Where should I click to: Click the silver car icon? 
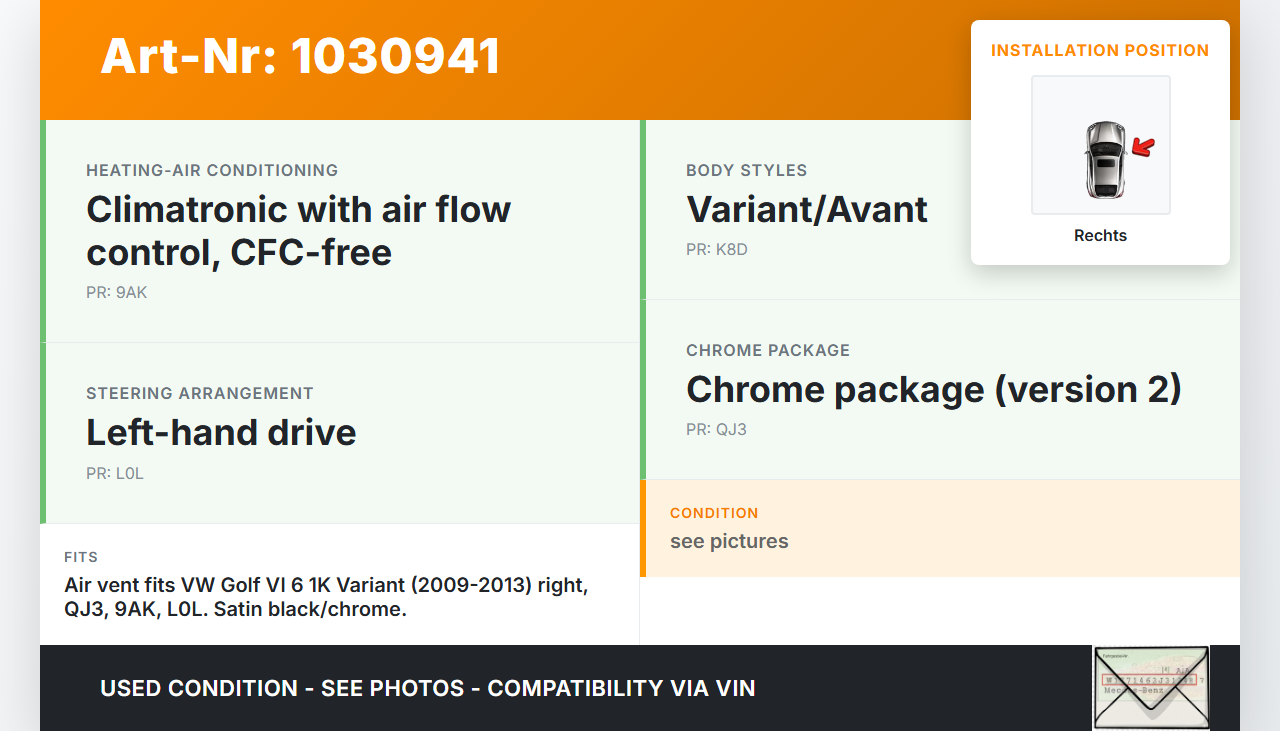(1104, 159)
